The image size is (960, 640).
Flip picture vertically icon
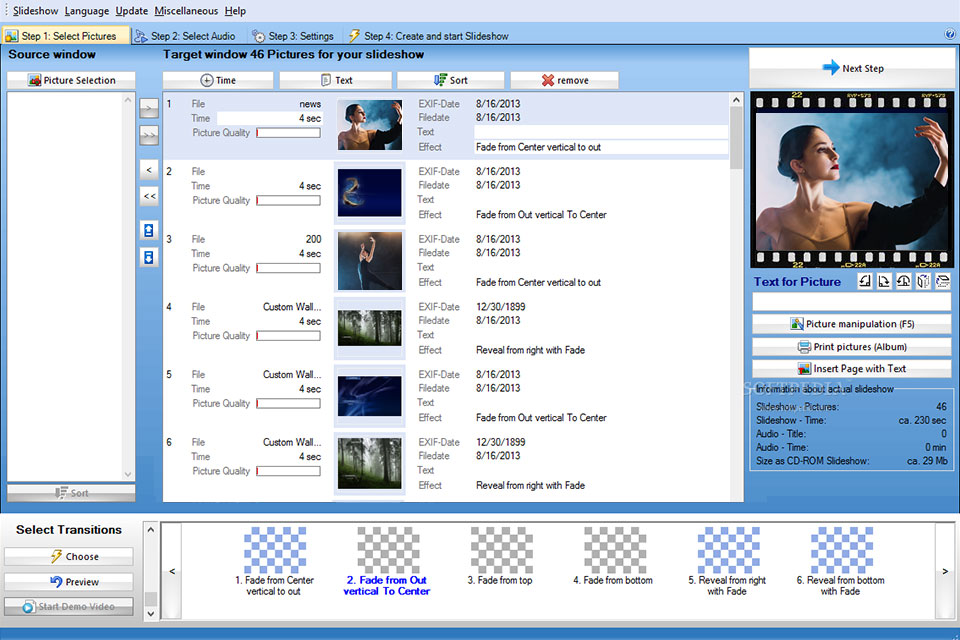point(943,281)
